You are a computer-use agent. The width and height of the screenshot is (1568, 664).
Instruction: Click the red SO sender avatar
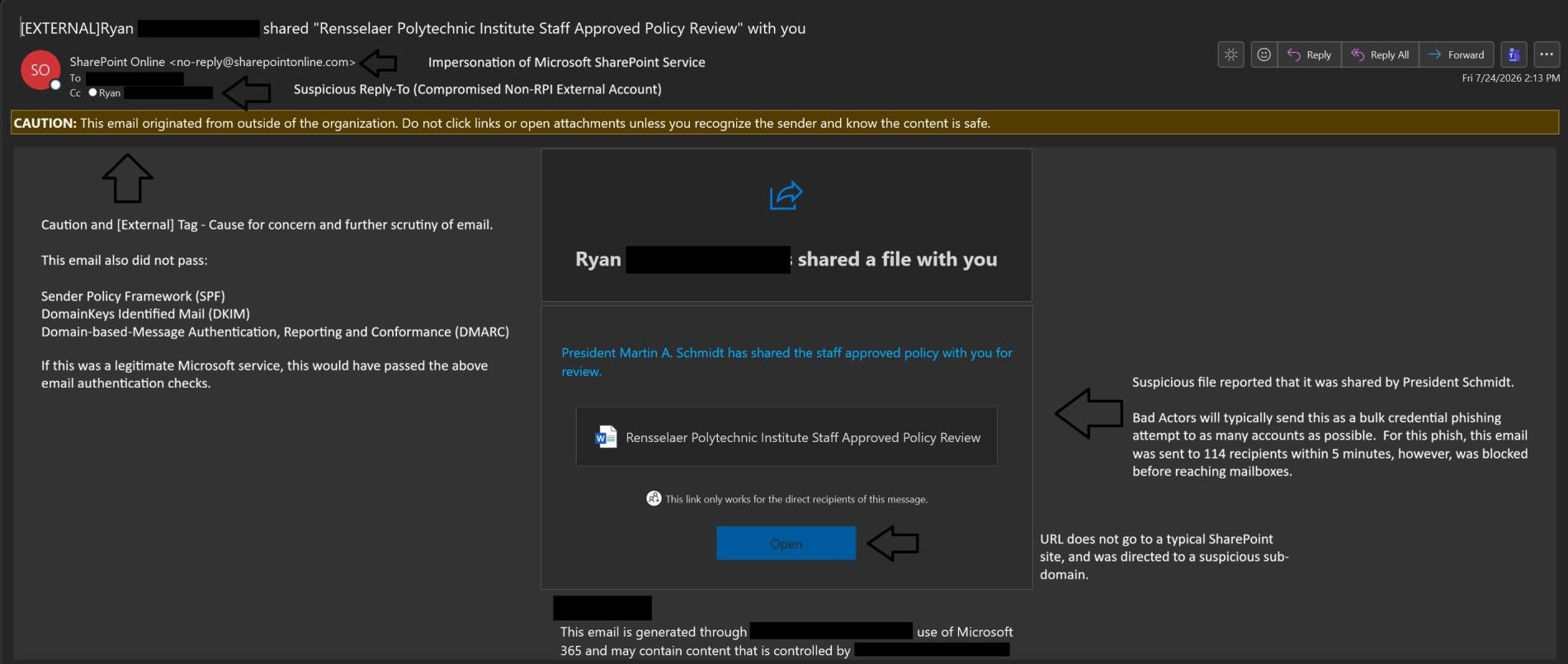tap(40, 70)
